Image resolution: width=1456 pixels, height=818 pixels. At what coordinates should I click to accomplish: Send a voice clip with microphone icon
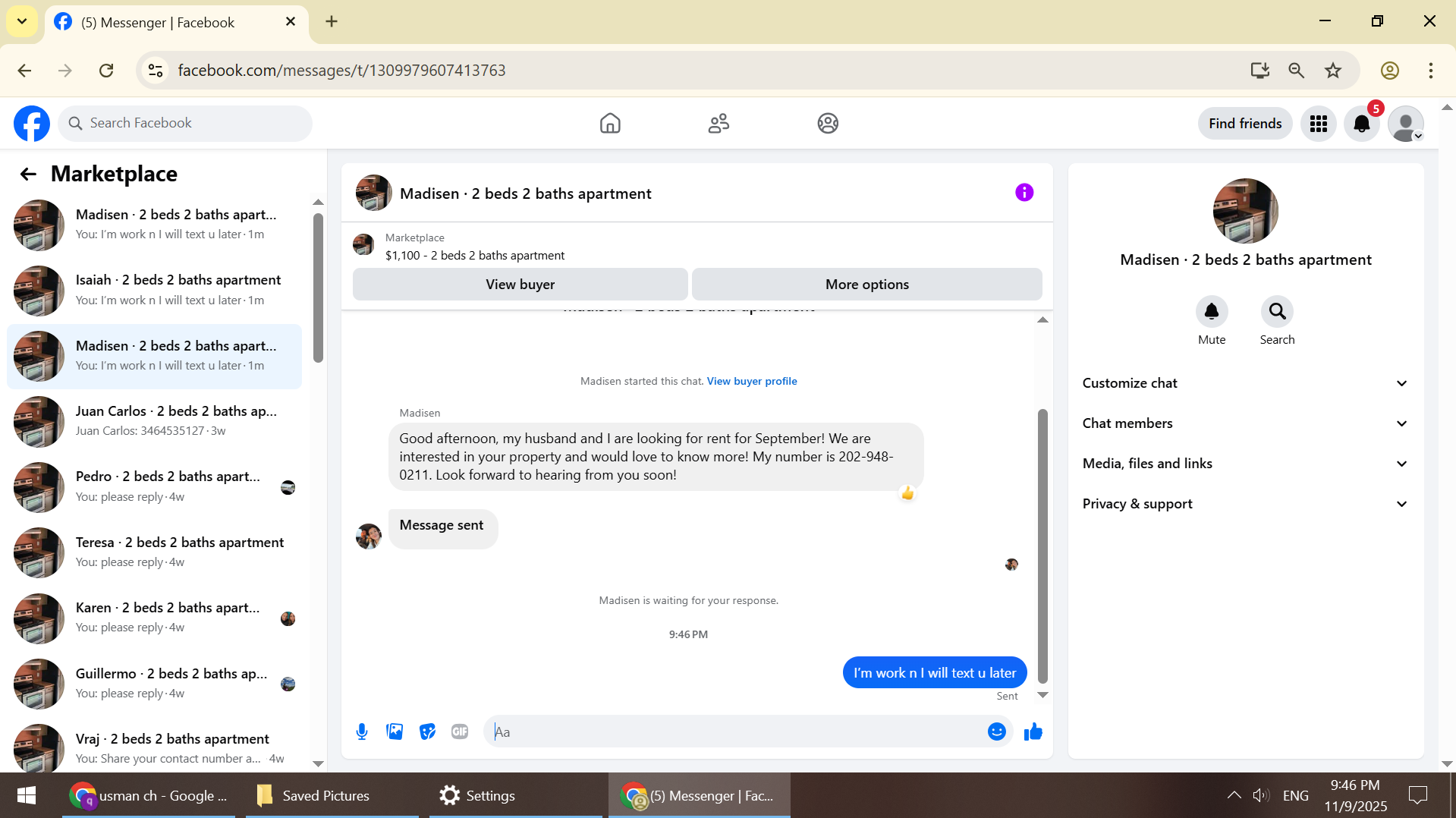pos(362,731)
